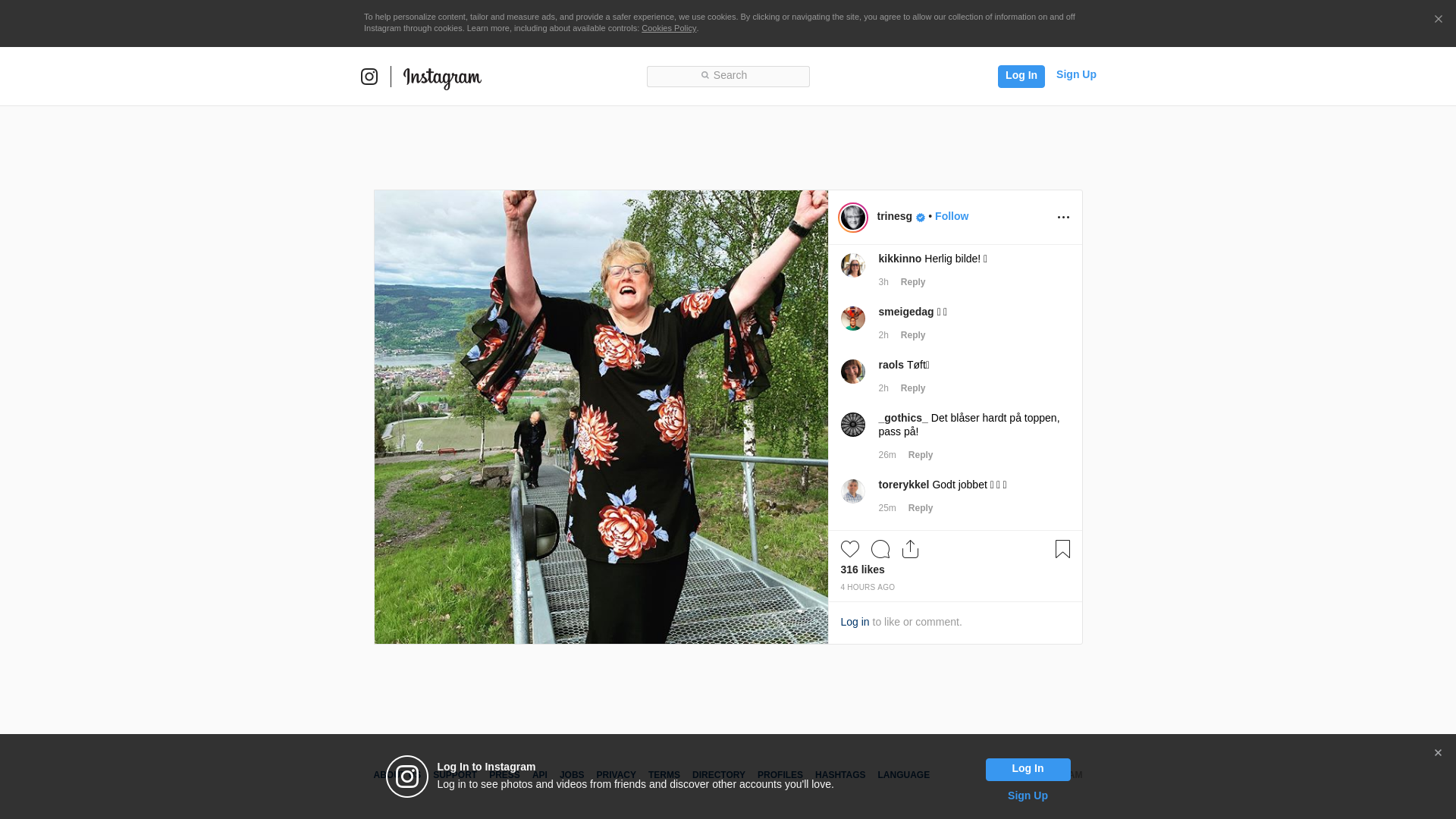Click the share post icon
Viewport: 1456px width, 819px height.
click(911, 549)
